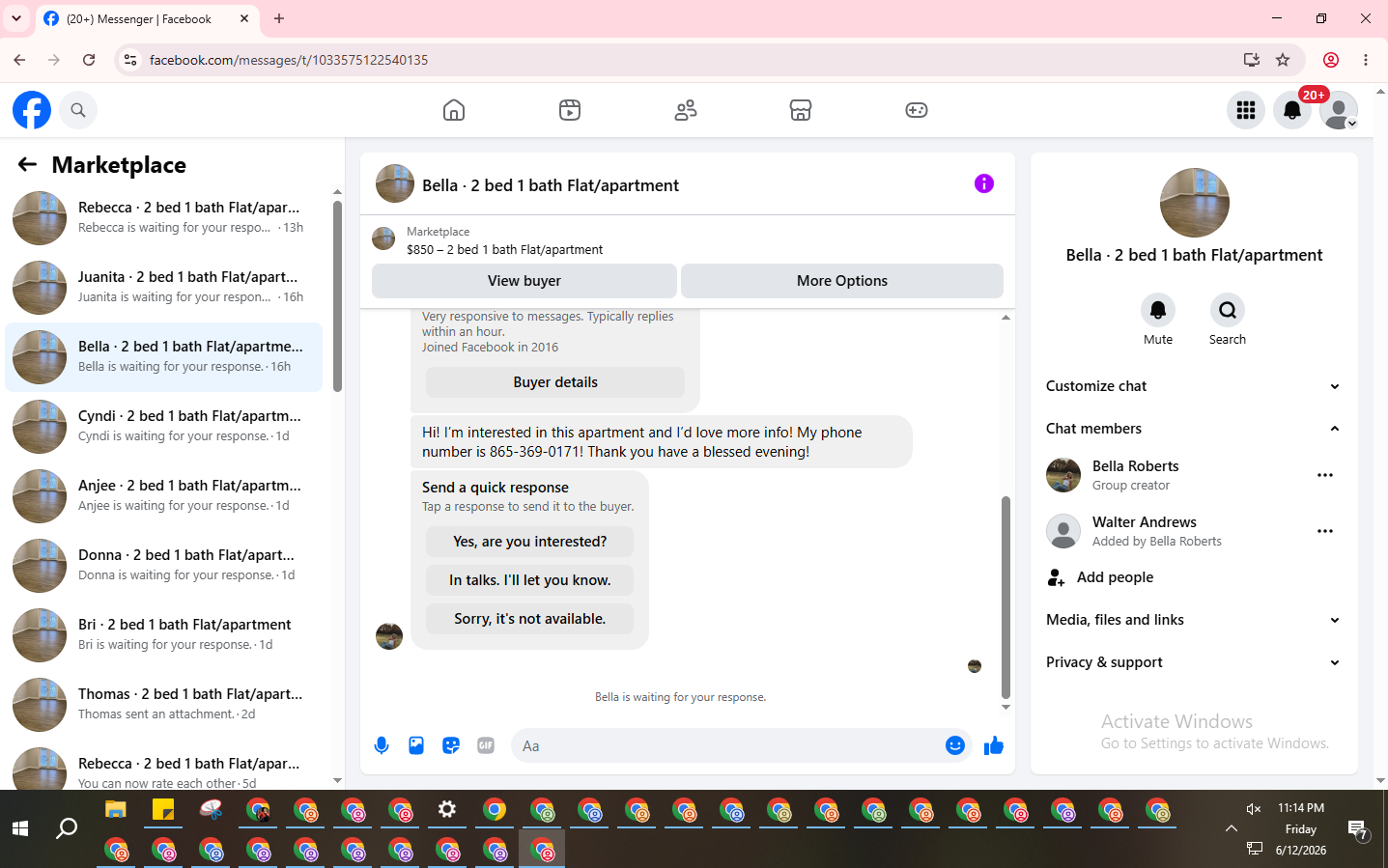1388x868 pixels.
Task: Send a thumbs-up like
Action: click(994, 745)
